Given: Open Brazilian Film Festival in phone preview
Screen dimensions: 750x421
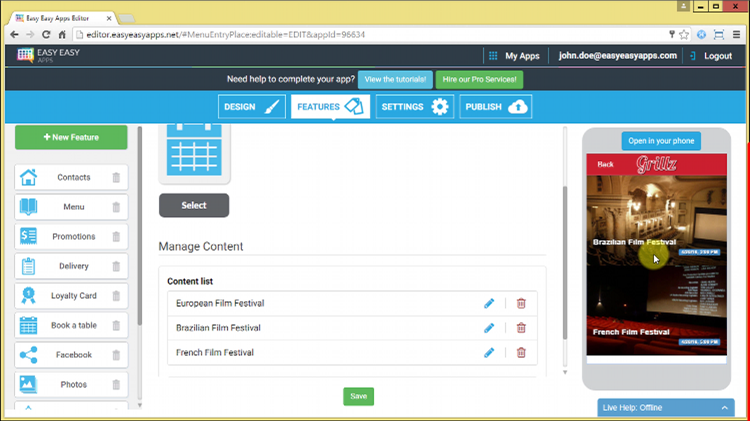Looking at the screenshot, I should [x=656, y=221].
